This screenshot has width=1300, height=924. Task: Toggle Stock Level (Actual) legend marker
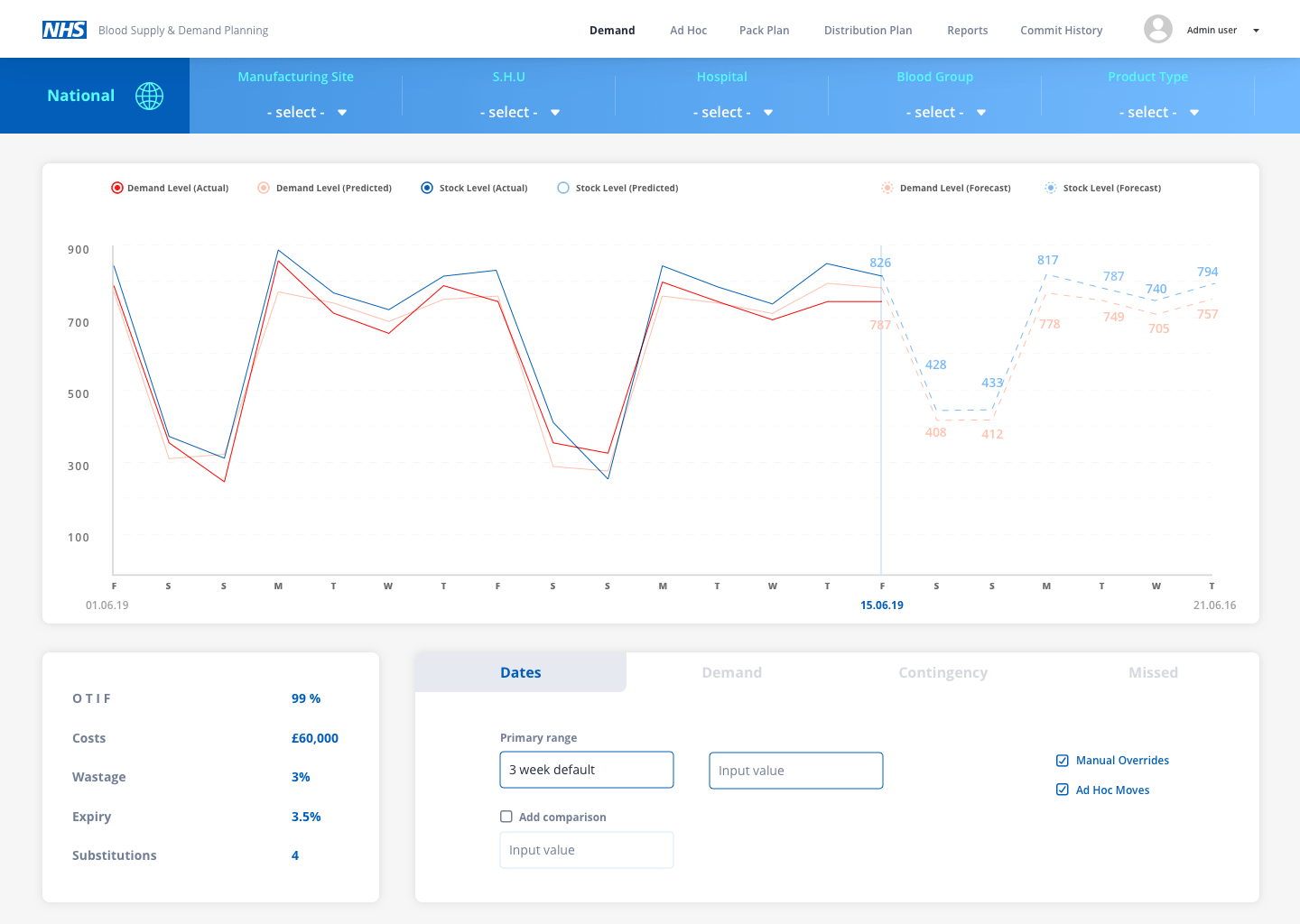click(x=427, y=188)
